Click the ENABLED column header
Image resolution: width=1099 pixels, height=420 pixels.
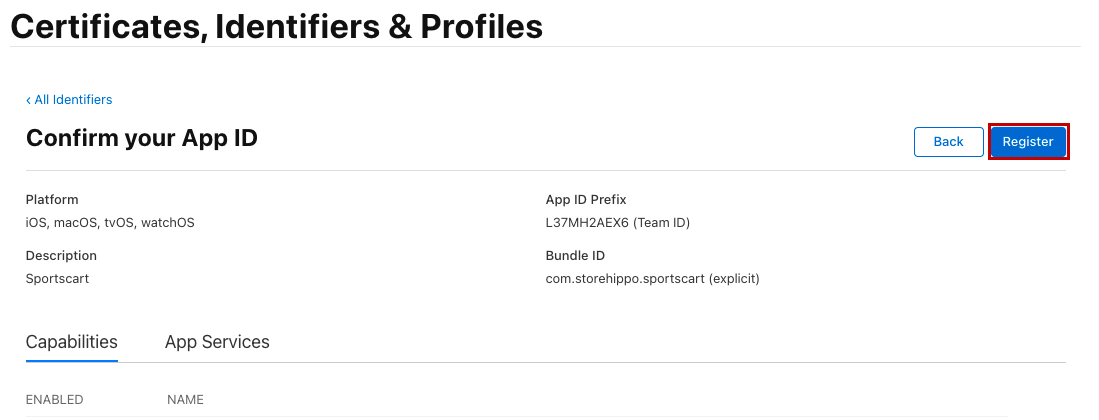pos(55,400)
